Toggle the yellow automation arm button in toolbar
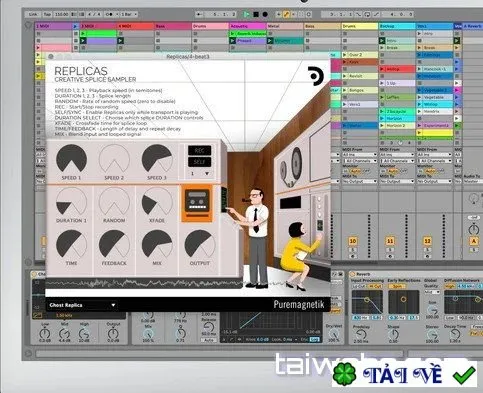Image resolution: width=483 pixels, height=393 pixels. pyautogui.click(x=286, y=14)
